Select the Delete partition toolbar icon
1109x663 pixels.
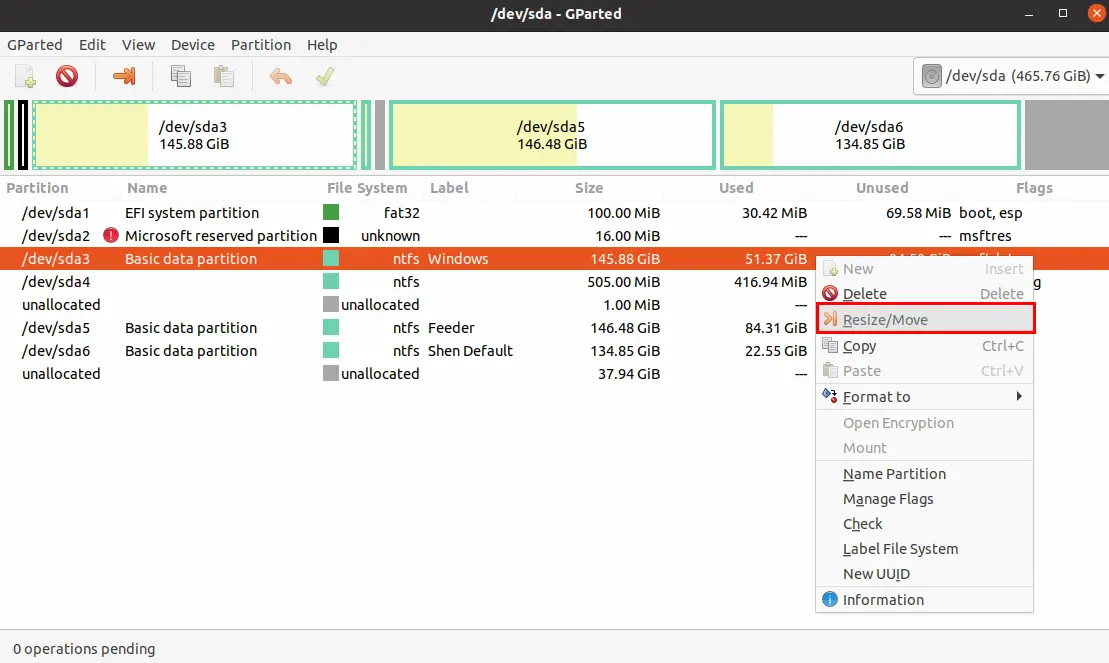[x=67, y=76]
